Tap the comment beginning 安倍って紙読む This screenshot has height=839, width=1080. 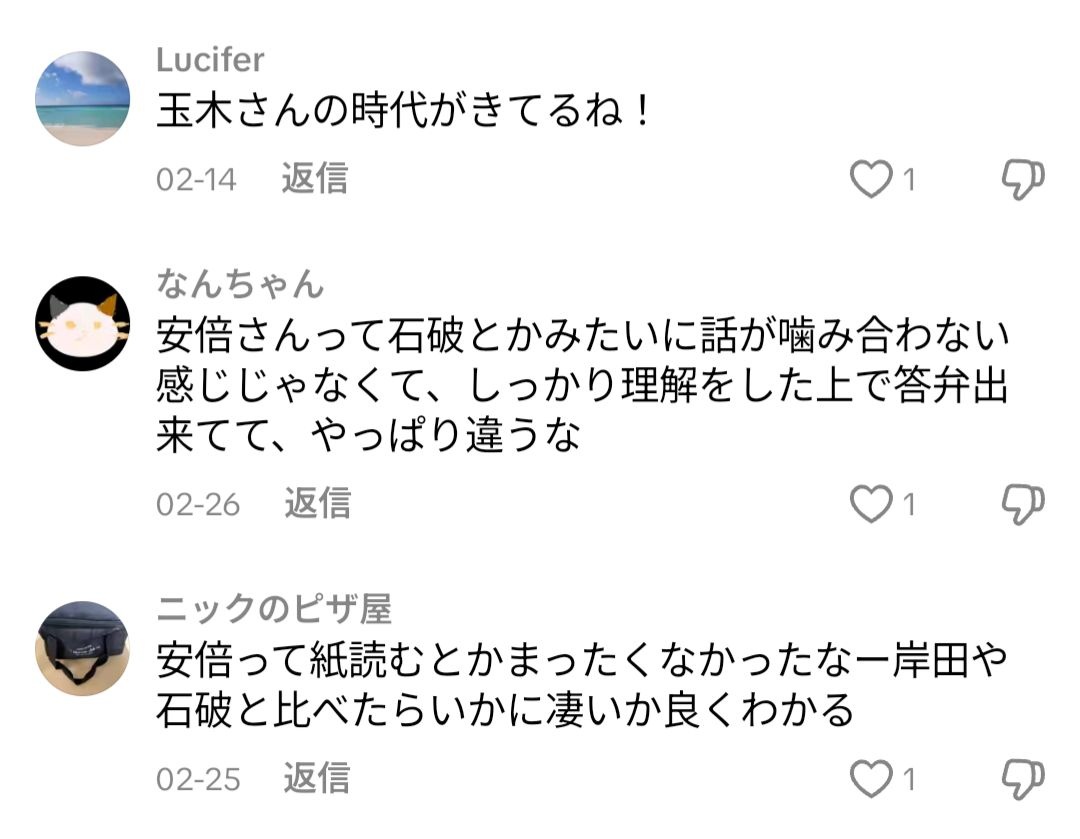point(580,685)
